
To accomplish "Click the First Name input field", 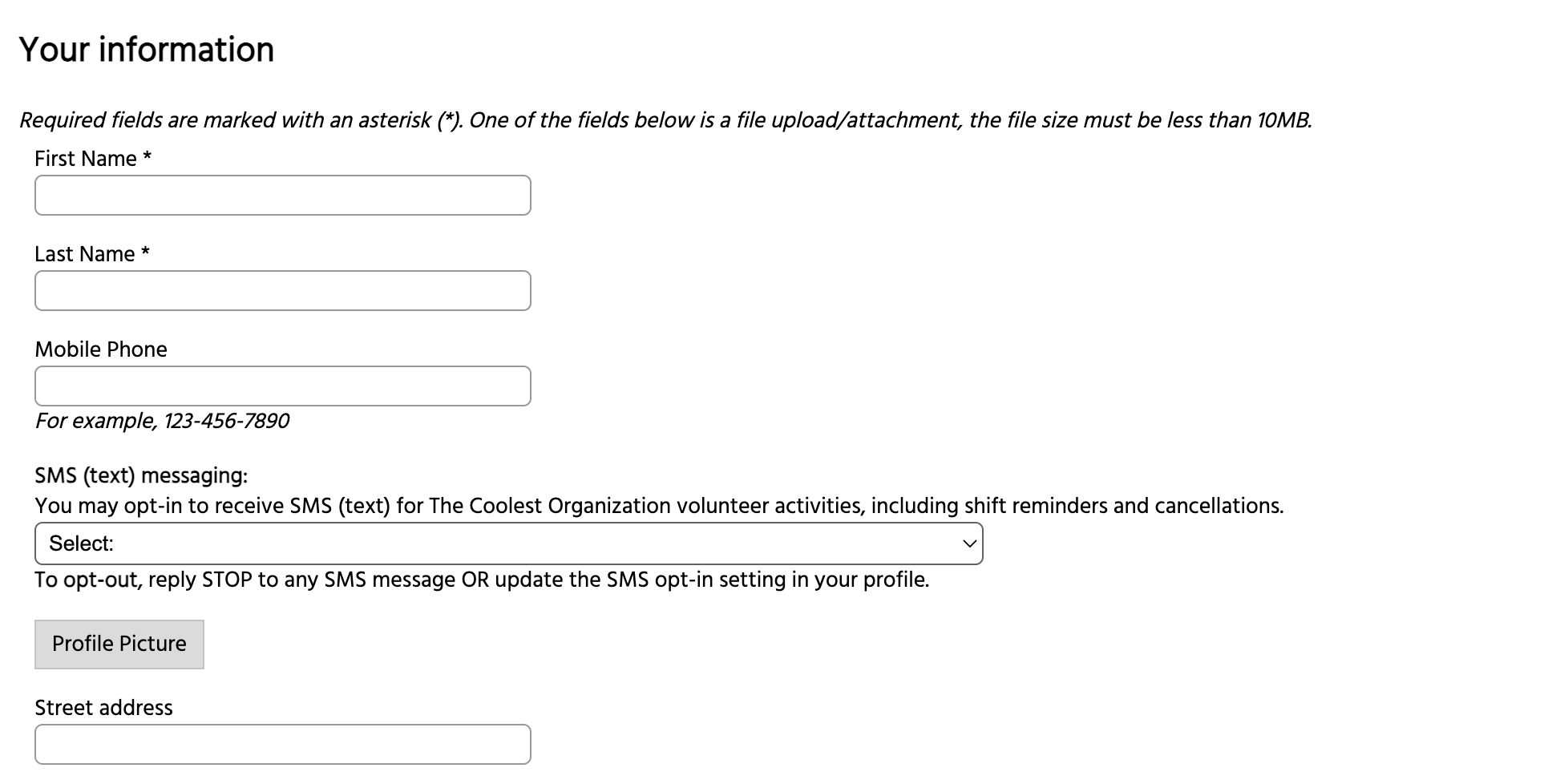I will (x=282, y=196).
